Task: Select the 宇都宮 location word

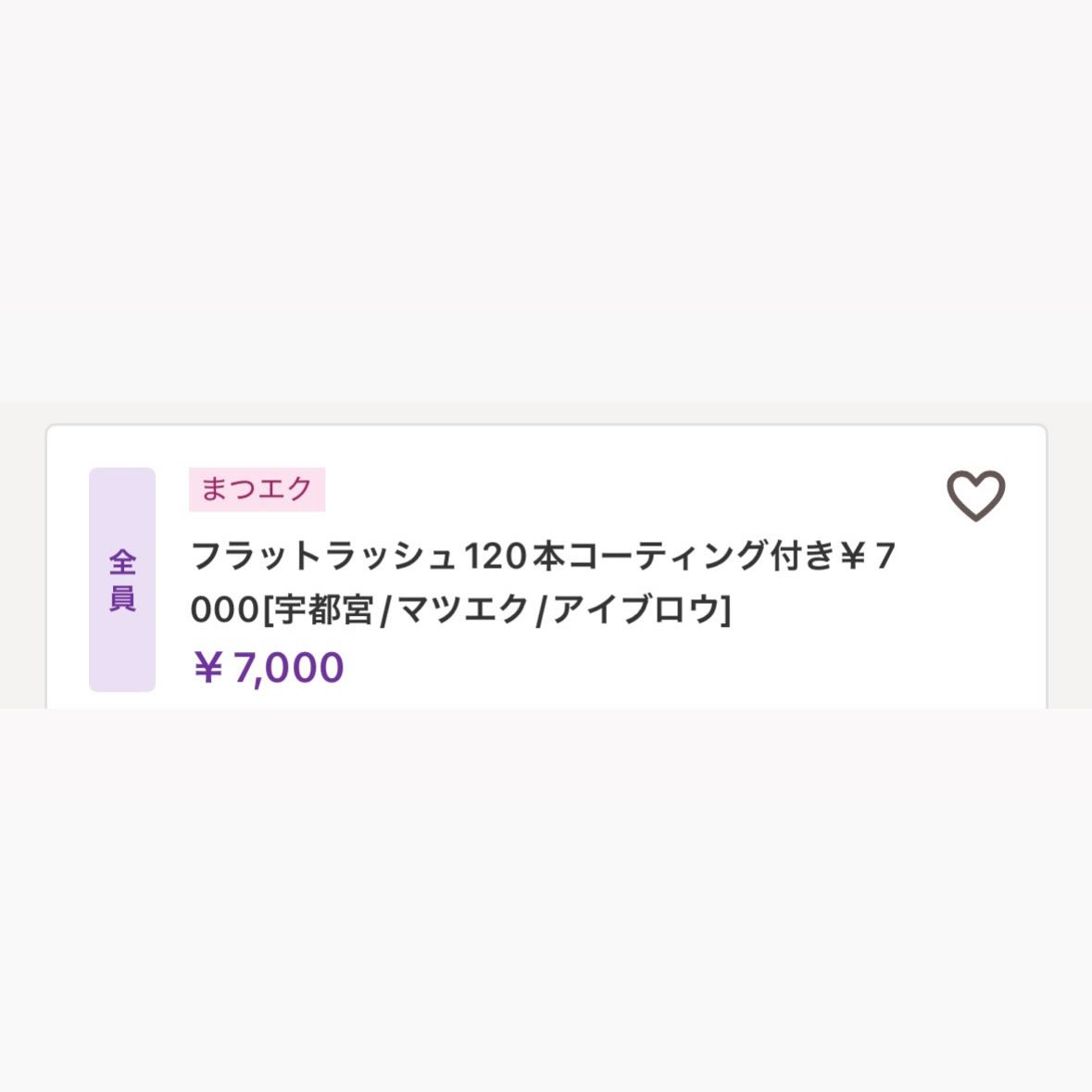Action: tap(323, 610)
